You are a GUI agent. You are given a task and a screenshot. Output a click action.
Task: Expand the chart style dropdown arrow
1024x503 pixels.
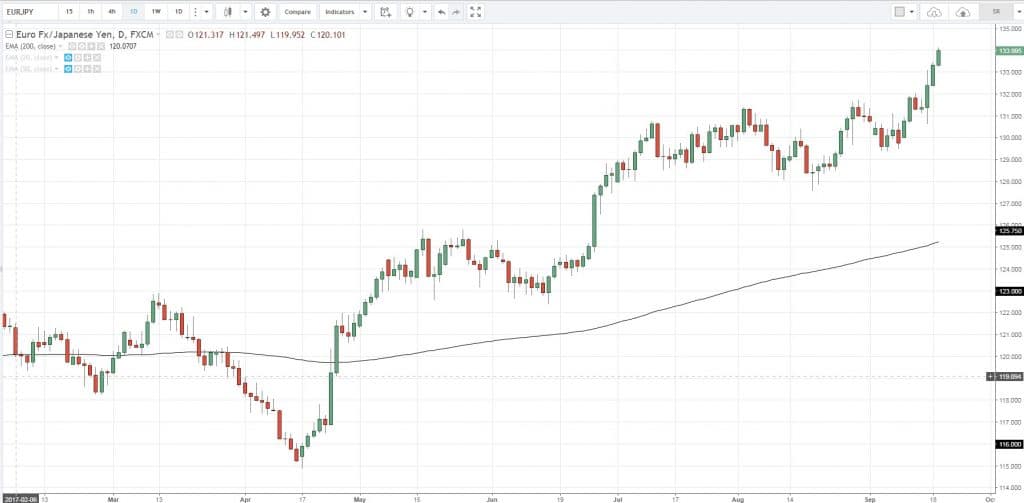pos(245,12)
